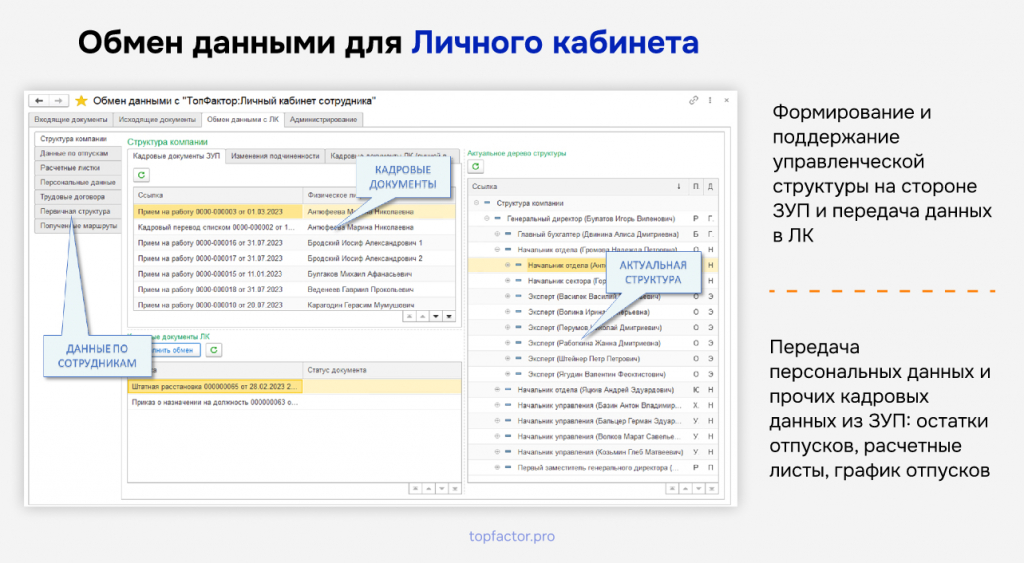1024x563 pixels.
Task: Copy link using the chain icon
Action: click(693, 101)
